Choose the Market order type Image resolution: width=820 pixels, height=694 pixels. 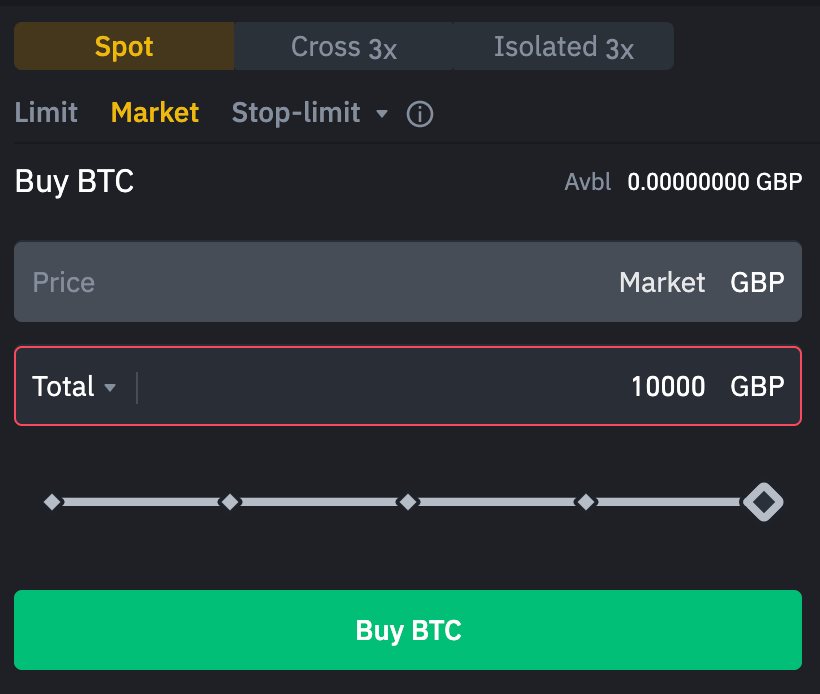(x=155, y=113)
